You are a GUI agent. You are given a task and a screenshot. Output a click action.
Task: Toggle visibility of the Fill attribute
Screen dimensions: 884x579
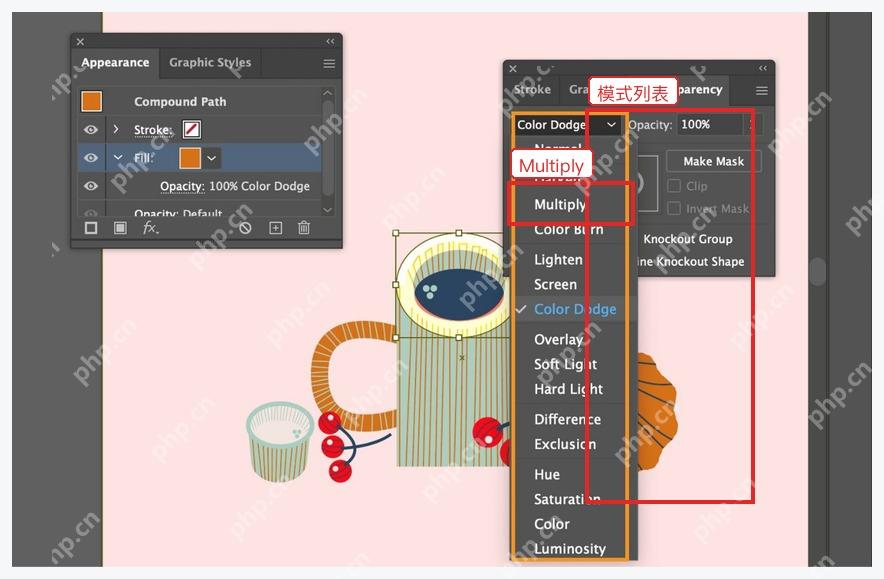(x=91, y=158)
